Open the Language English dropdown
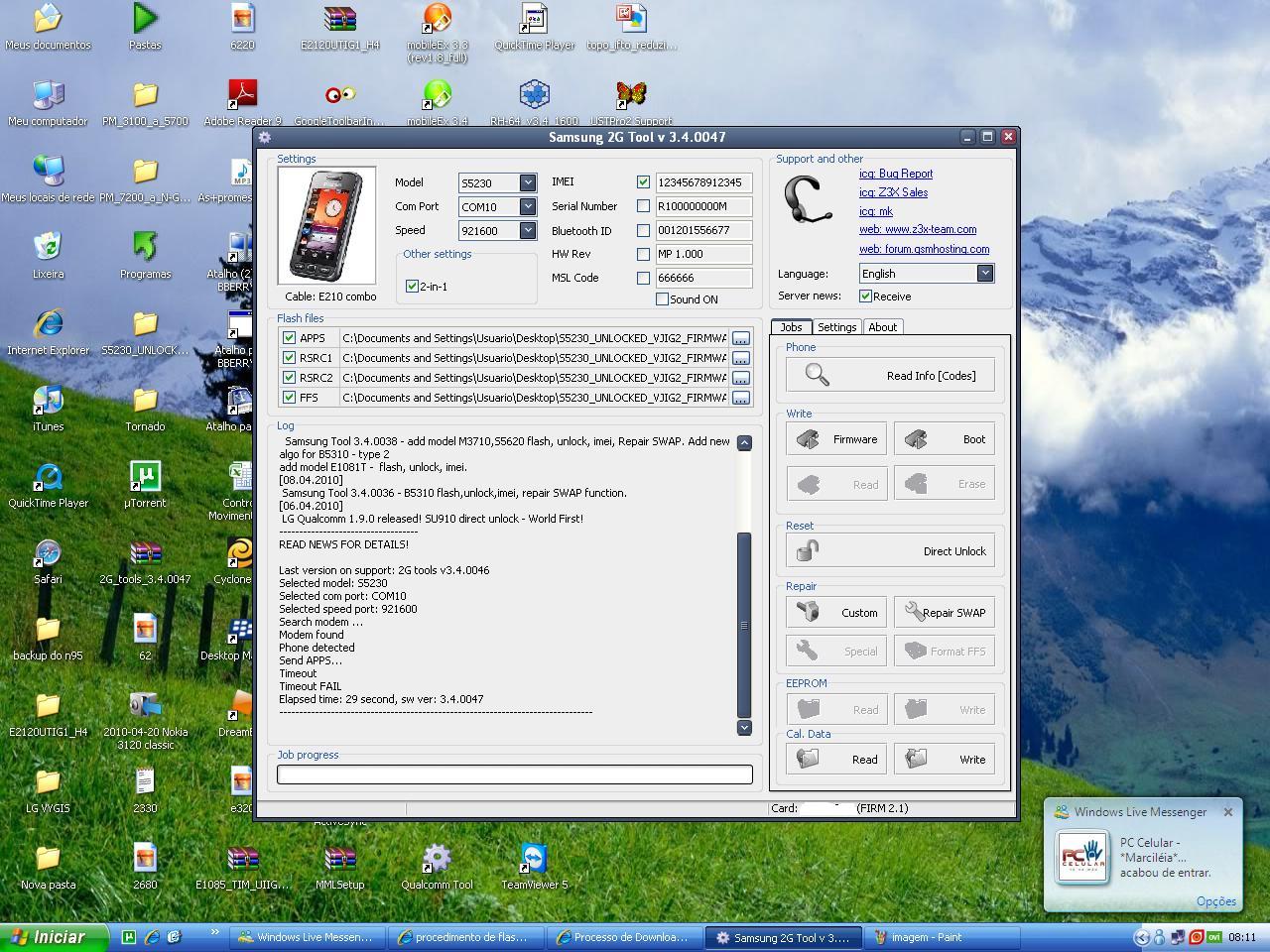 (984, 273)
